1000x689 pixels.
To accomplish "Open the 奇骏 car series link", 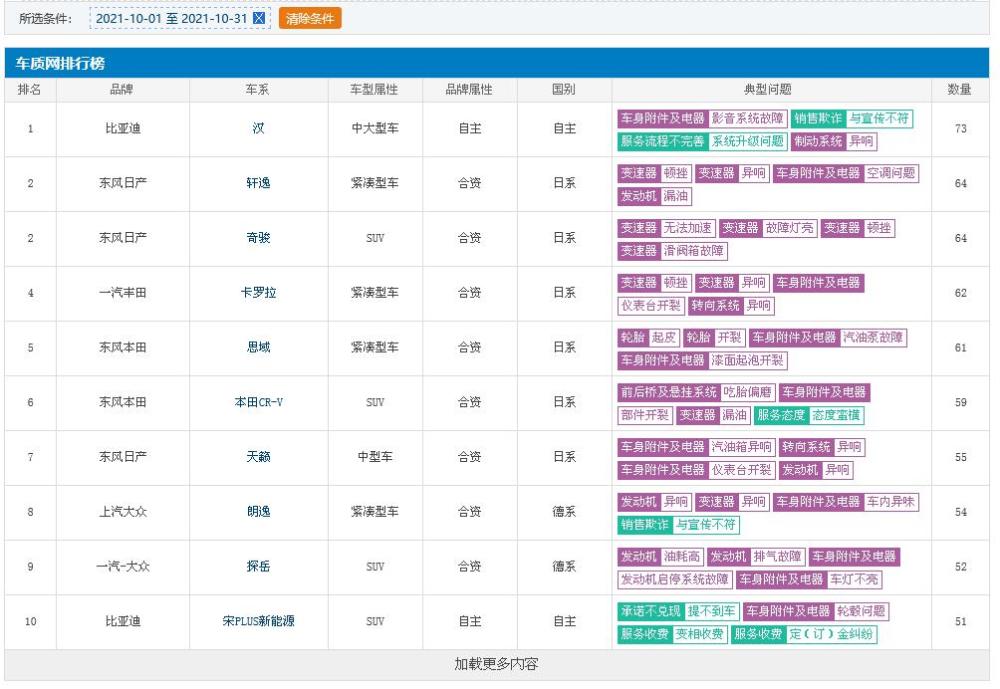I will (258, 238).
